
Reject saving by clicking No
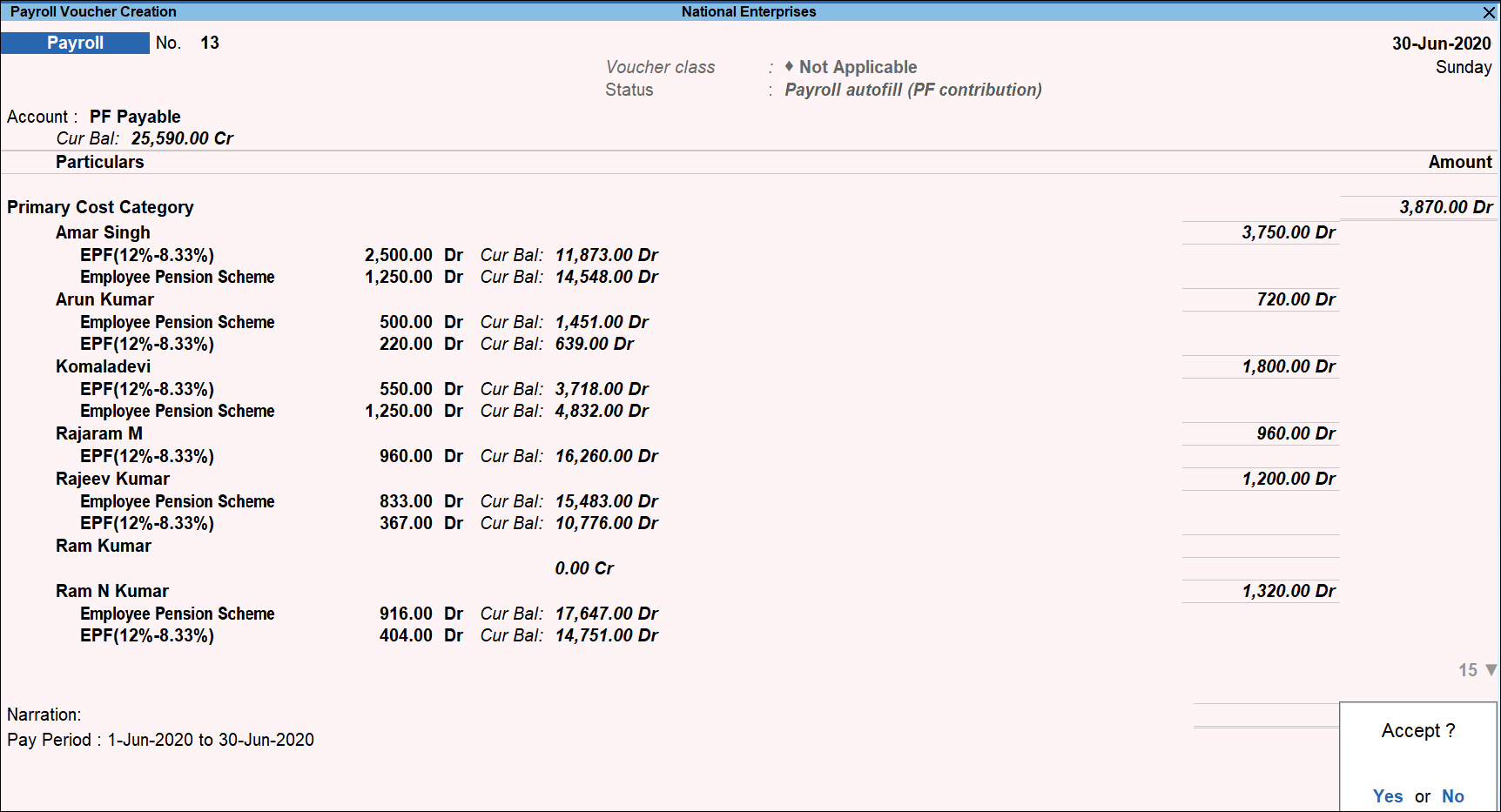click(x=1452, y=795)
